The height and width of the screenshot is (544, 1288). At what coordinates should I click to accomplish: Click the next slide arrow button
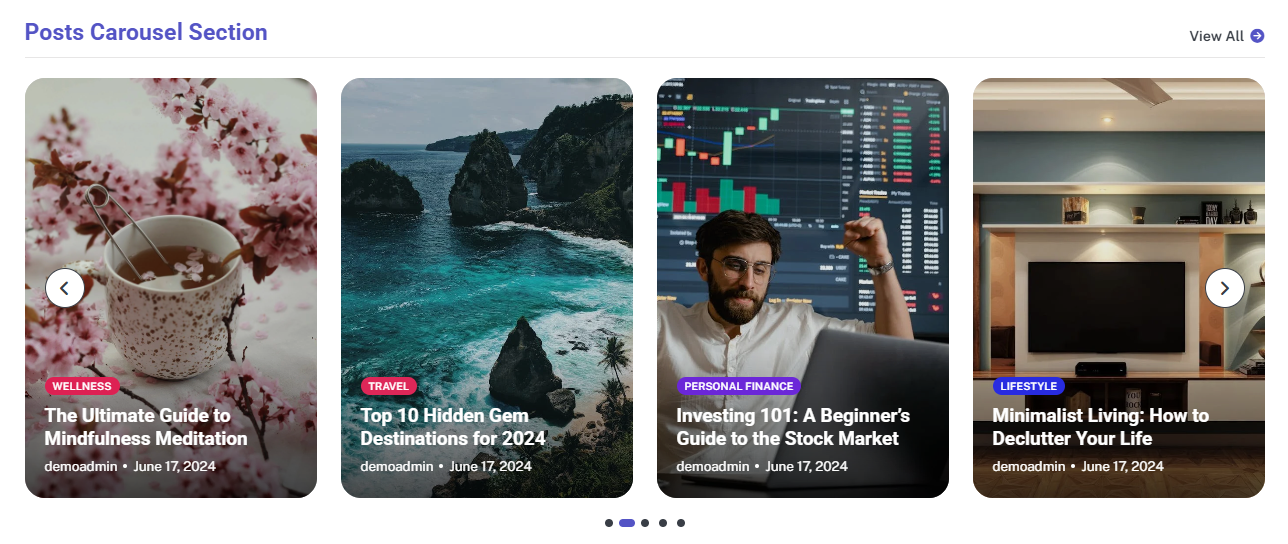1225,288
